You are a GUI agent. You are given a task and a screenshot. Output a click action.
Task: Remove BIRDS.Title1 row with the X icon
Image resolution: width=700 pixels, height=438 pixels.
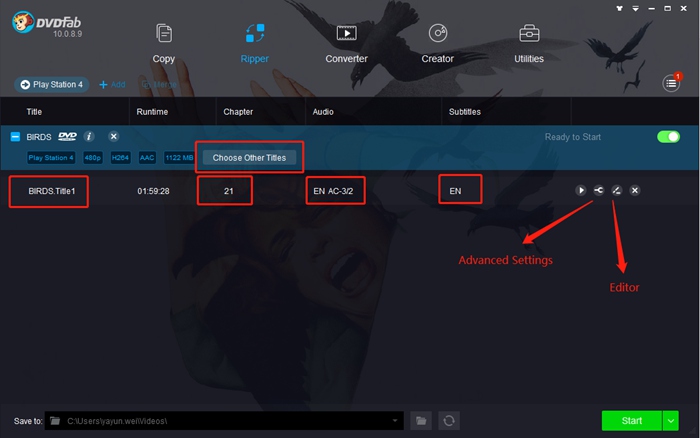pos(634,191)
